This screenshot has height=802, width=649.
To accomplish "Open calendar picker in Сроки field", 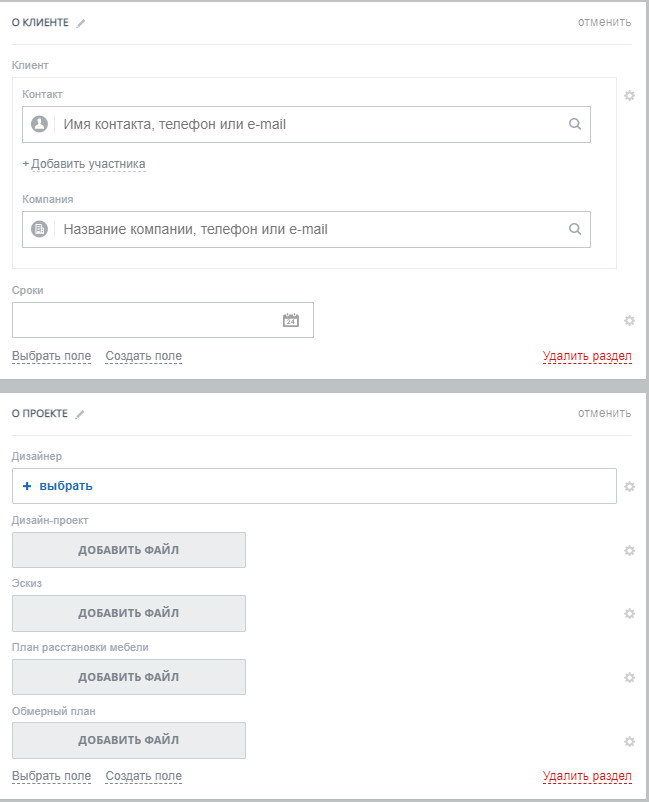I will click(291, 320).
